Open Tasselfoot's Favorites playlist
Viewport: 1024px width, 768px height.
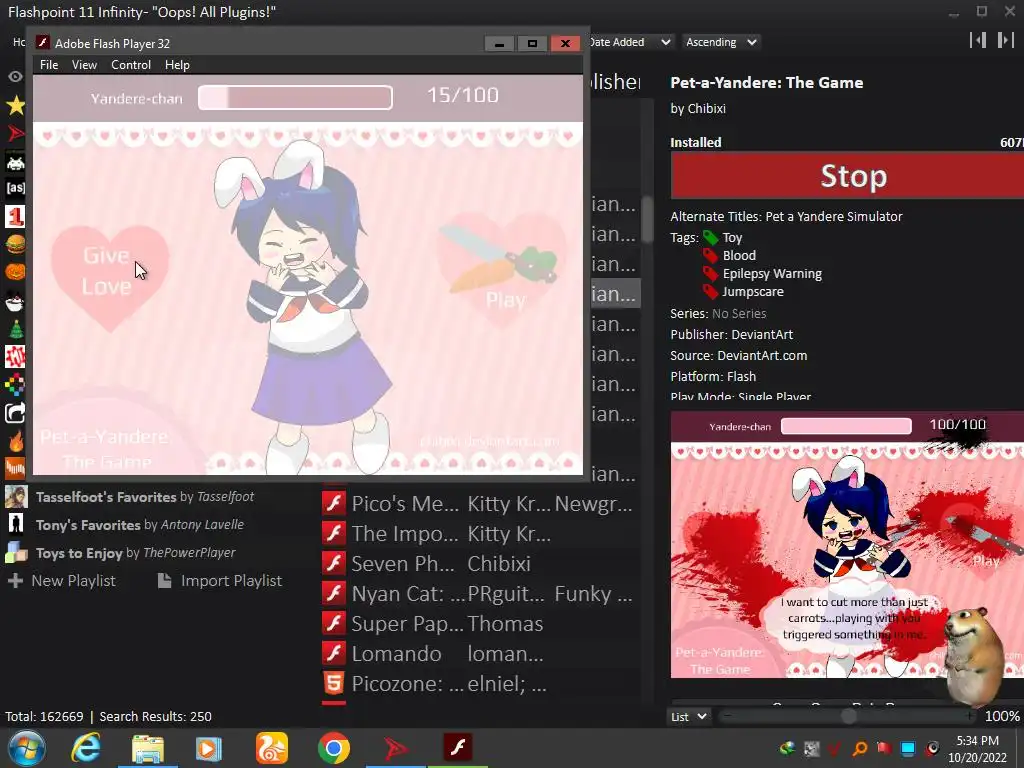[145, 497]
